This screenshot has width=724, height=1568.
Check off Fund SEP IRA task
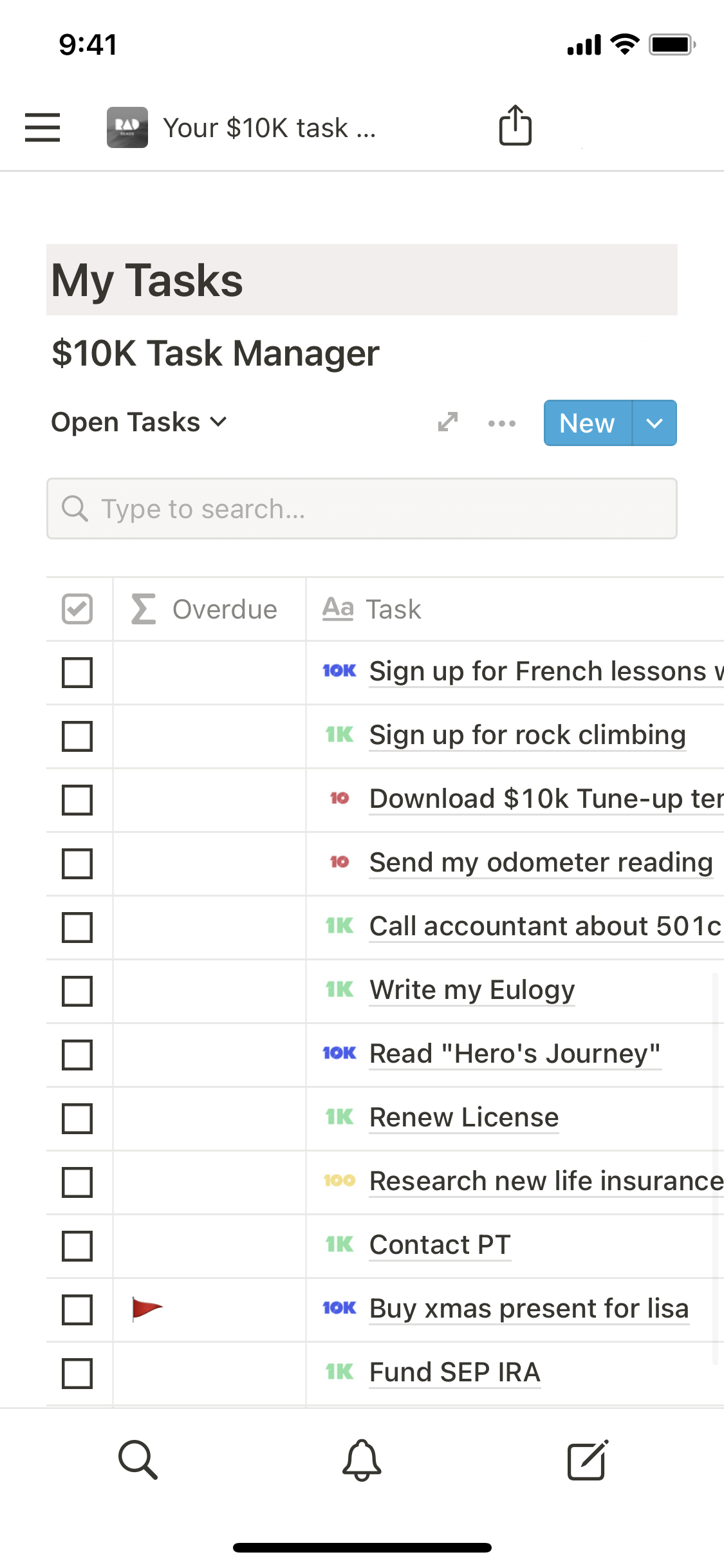coord(77,1373)
